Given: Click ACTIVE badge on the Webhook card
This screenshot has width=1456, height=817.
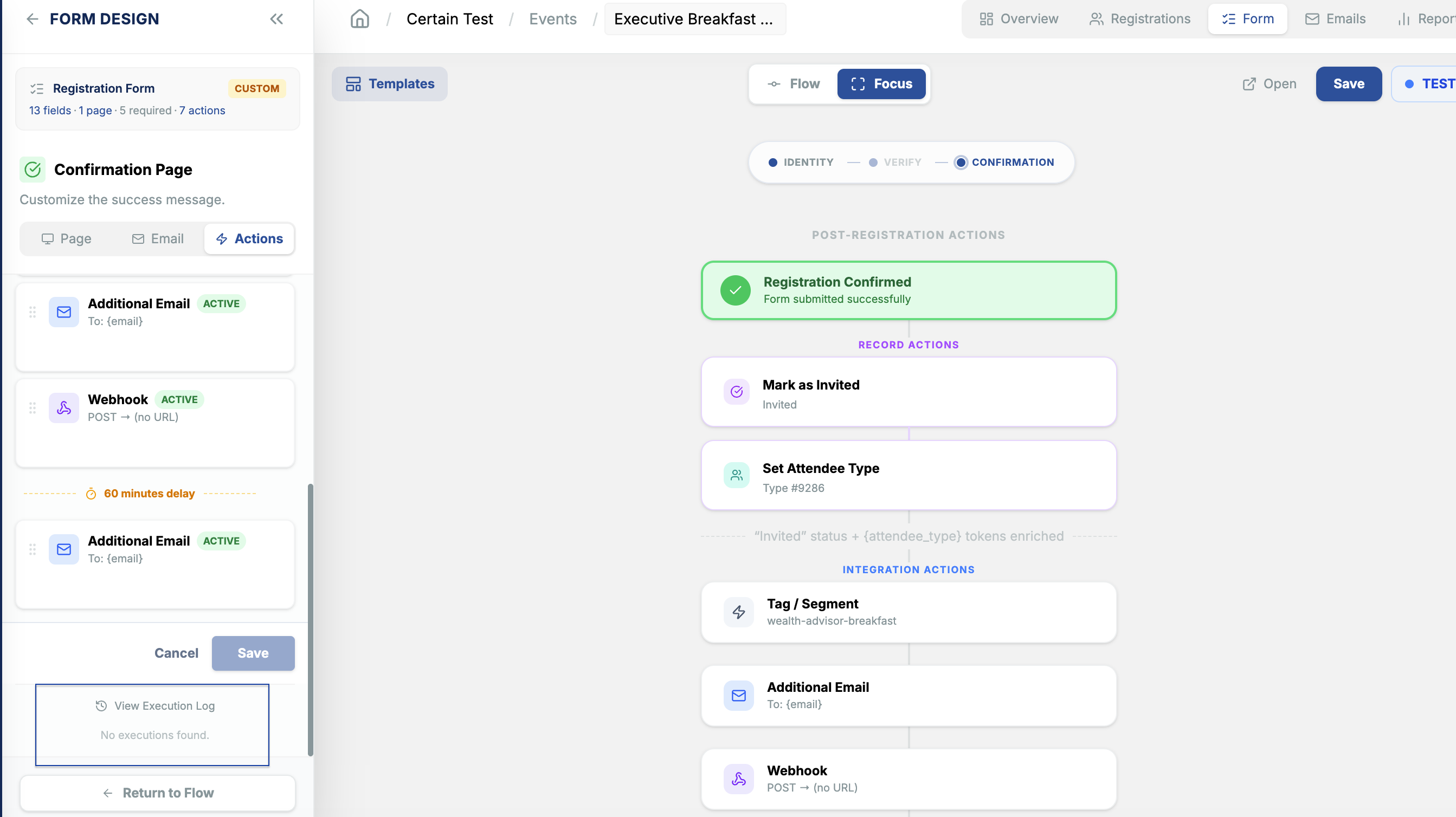Looking at the screenshot, I should pos(179,399).
